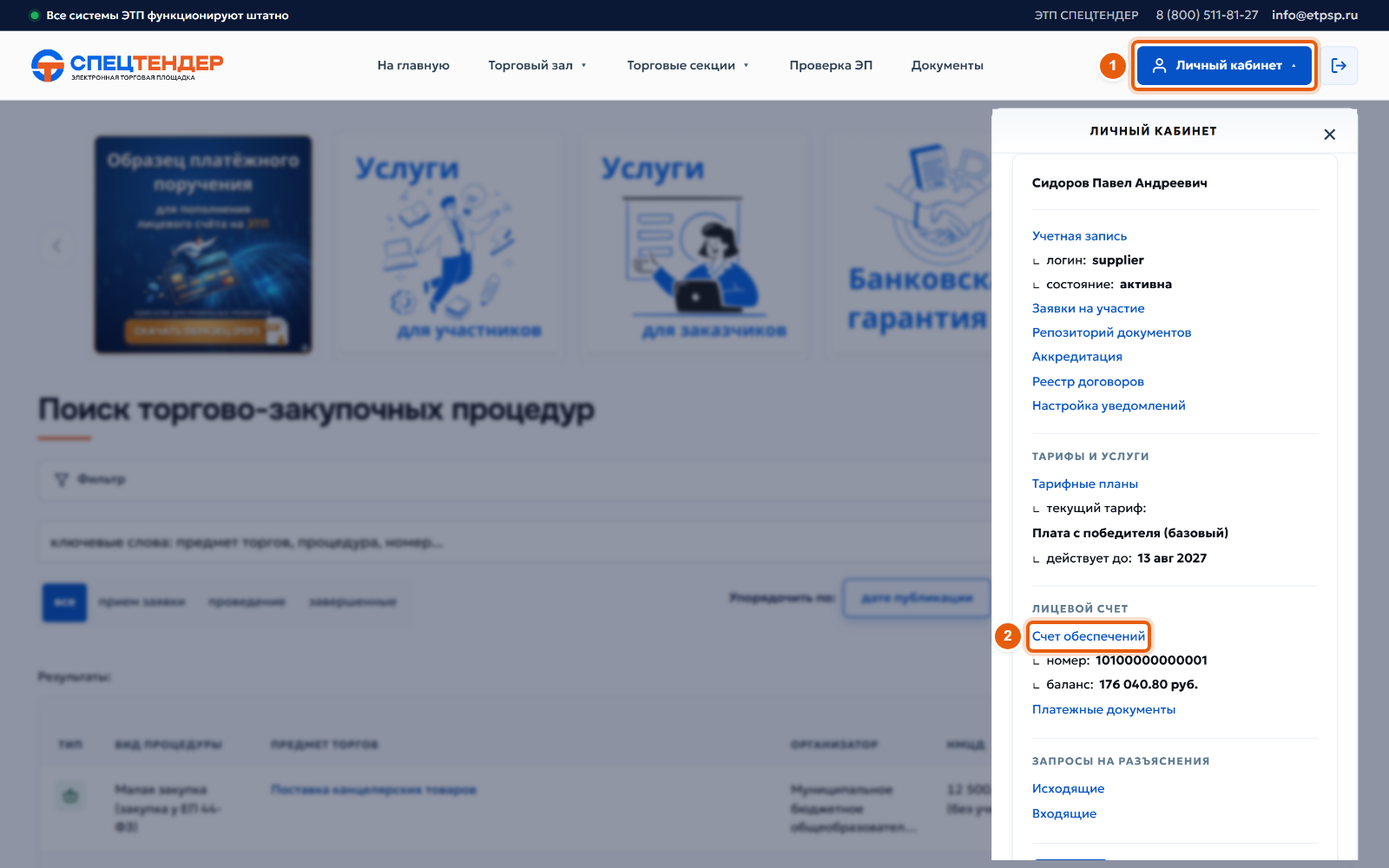1389x868 pixels.
Task: Click the СПЕЦТЕНДЕР logo
Action: [x=127, y=65]
